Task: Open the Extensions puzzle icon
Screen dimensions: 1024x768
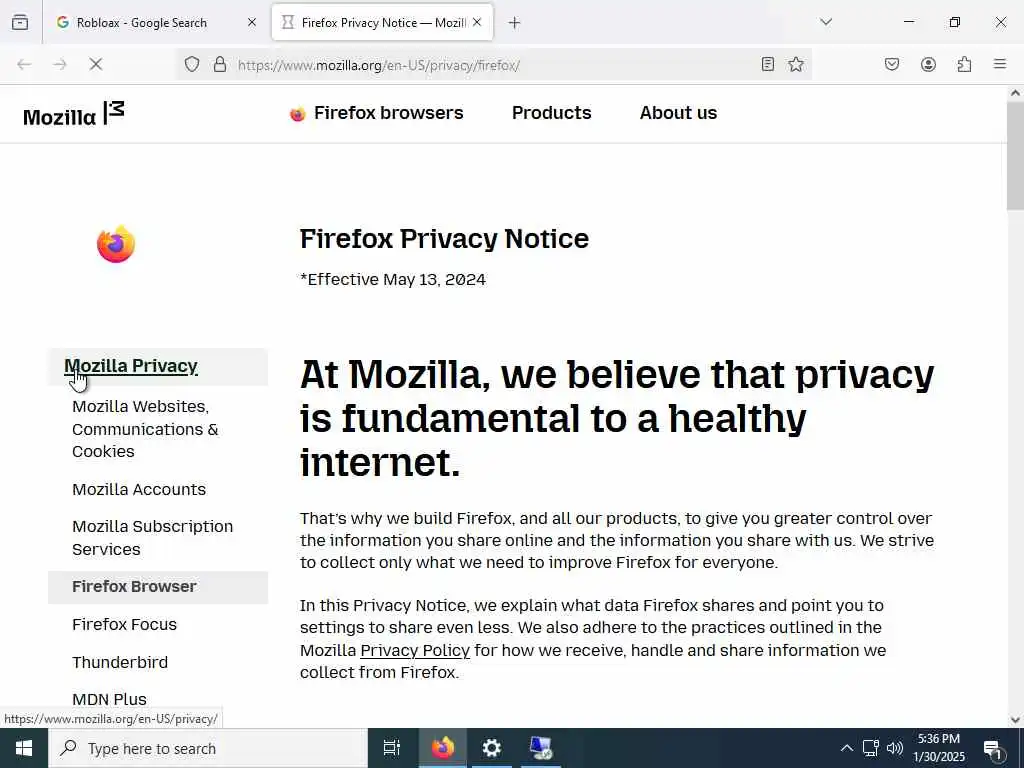Action: (964, 65)
